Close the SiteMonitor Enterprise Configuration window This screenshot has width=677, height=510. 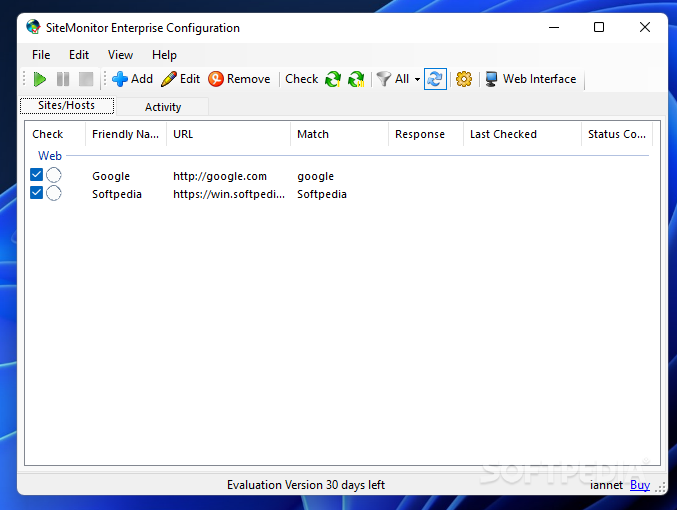point(645,27)
